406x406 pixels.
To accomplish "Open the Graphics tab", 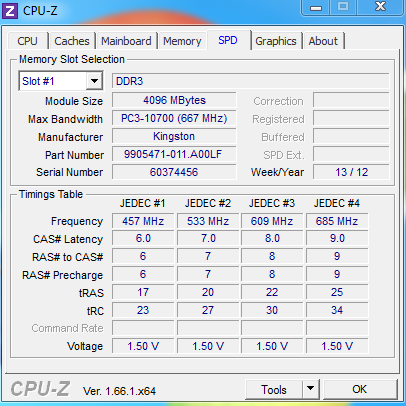I will pyautogui.click(x=276, y=41).
